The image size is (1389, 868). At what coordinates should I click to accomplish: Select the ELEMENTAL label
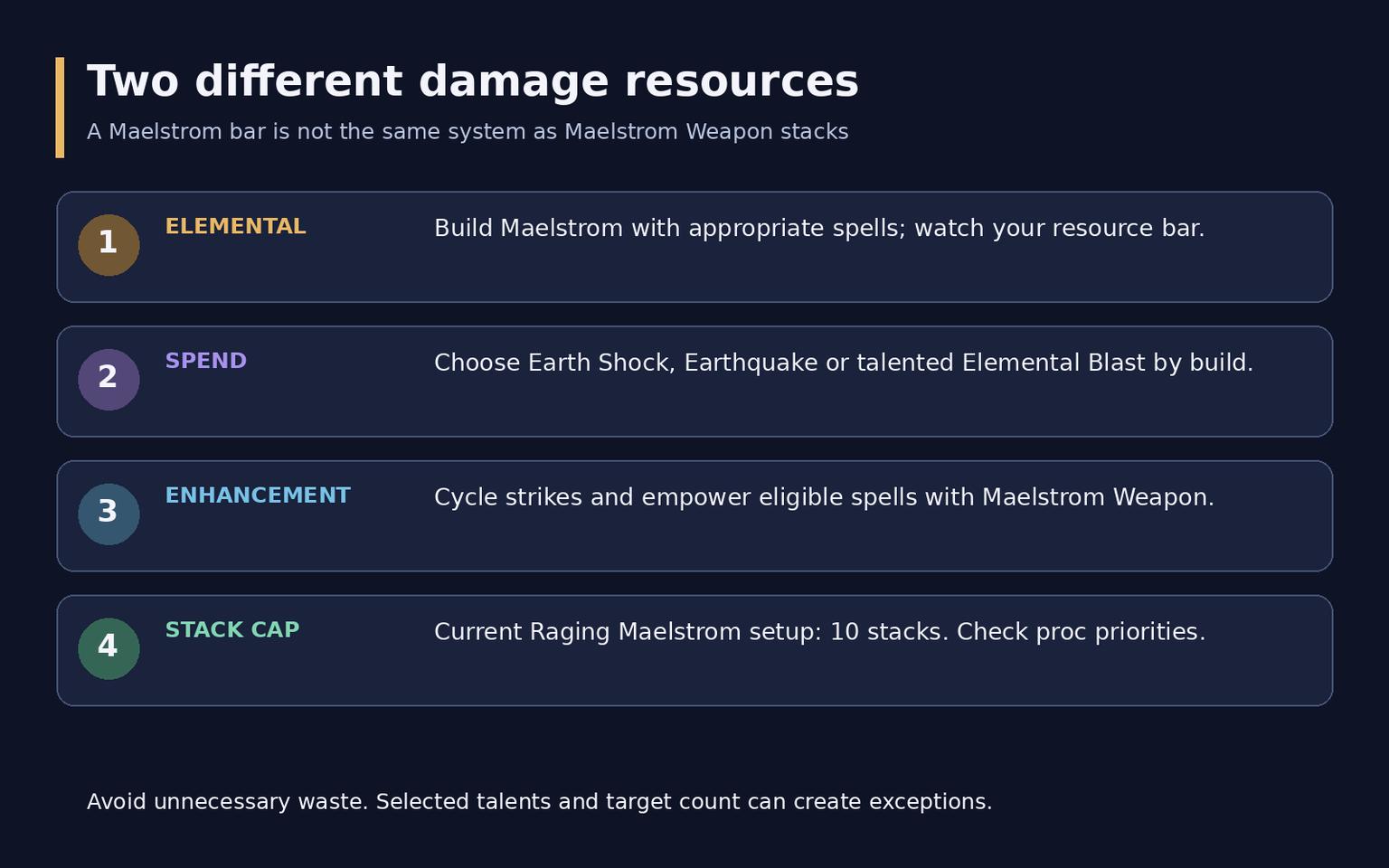click(x=235, y=227)
